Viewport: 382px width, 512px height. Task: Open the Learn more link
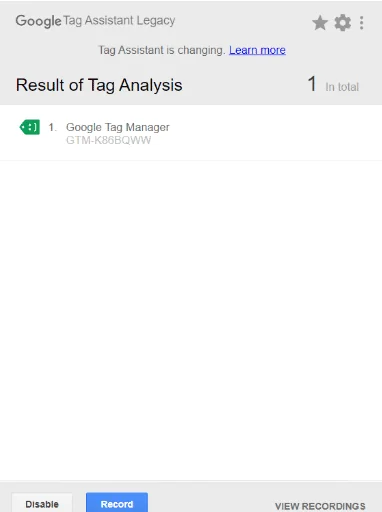coord(257,50)
